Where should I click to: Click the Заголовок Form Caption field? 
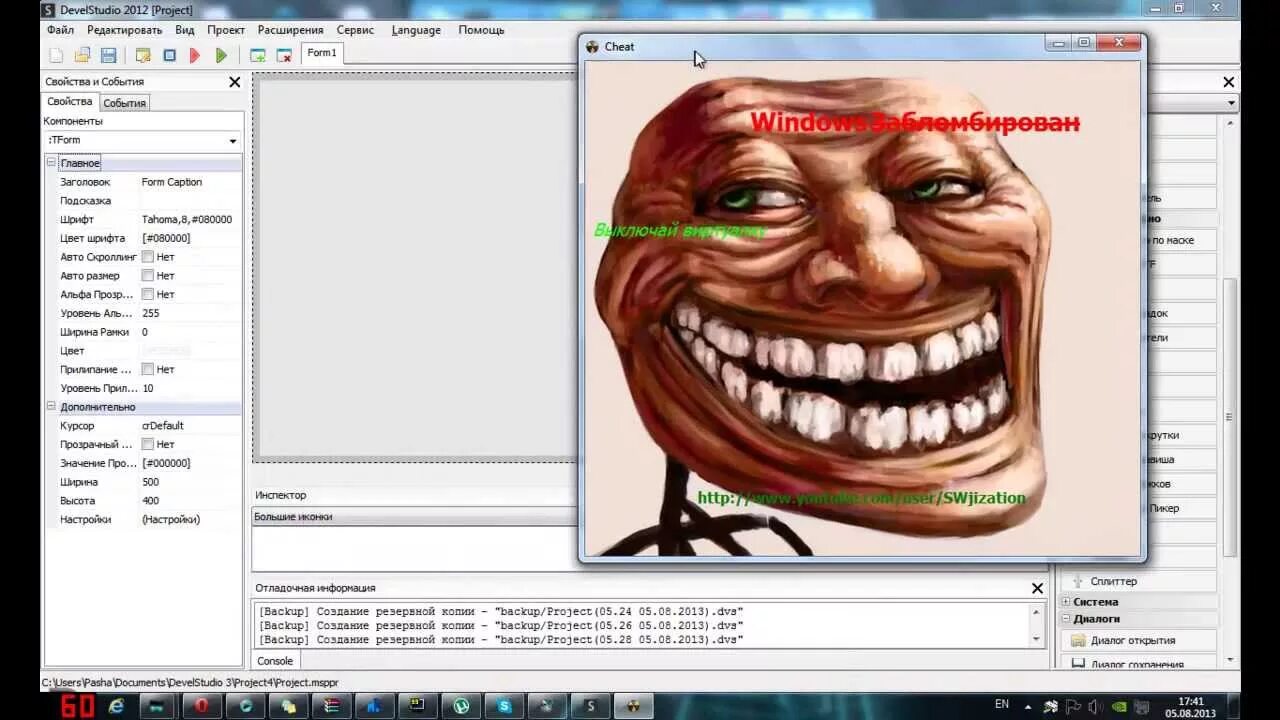(x=190, y=182)
